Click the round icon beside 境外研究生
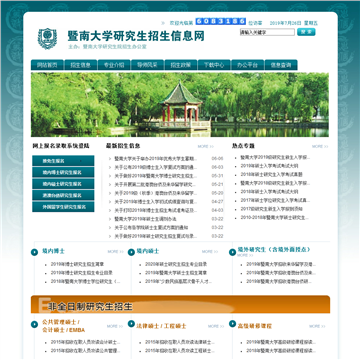The width and height of the screenshot is (360, 360). pyautogui.click(x=232, y=252)
